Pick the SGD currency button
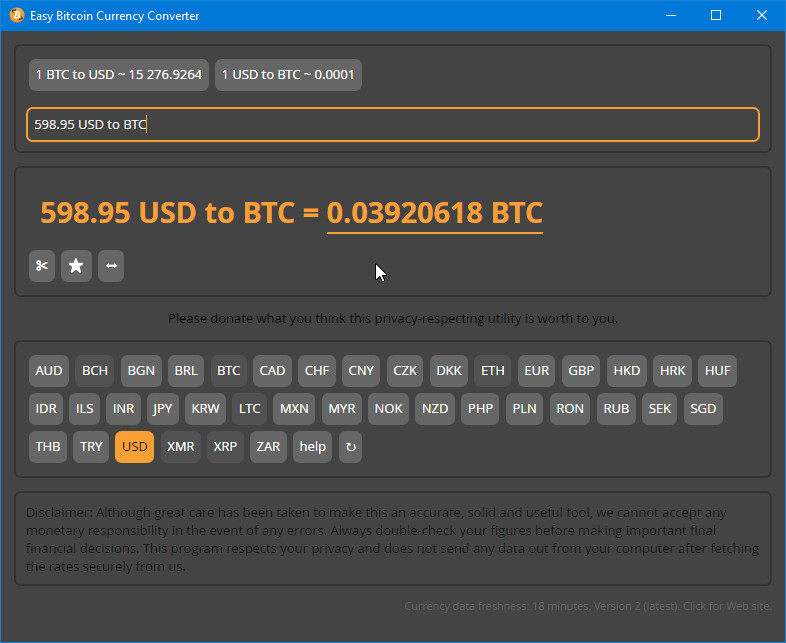 703,409
